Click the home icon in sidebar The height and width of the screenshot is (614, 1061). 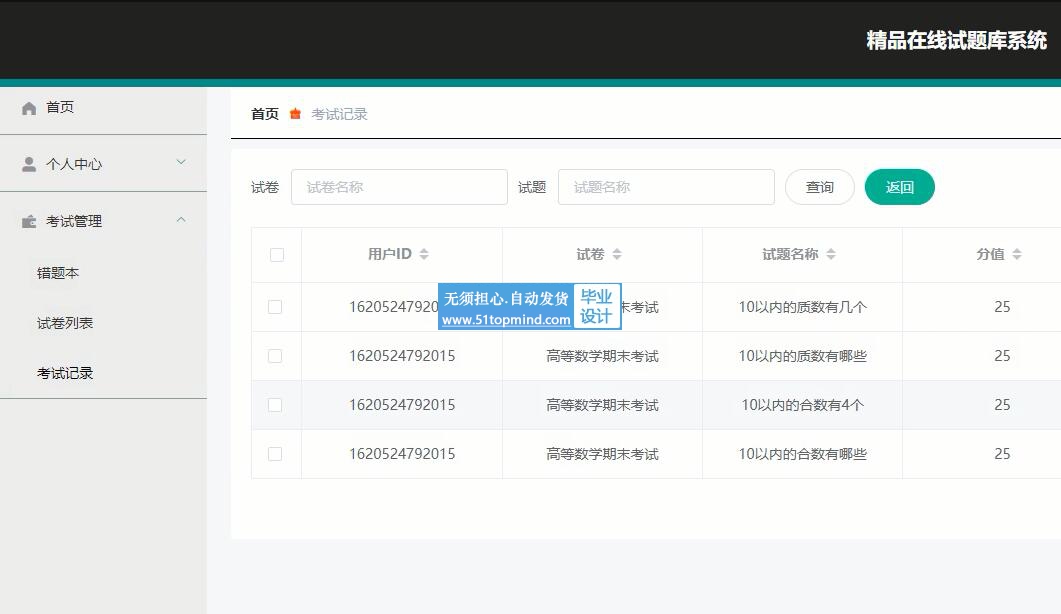[29, 108]
